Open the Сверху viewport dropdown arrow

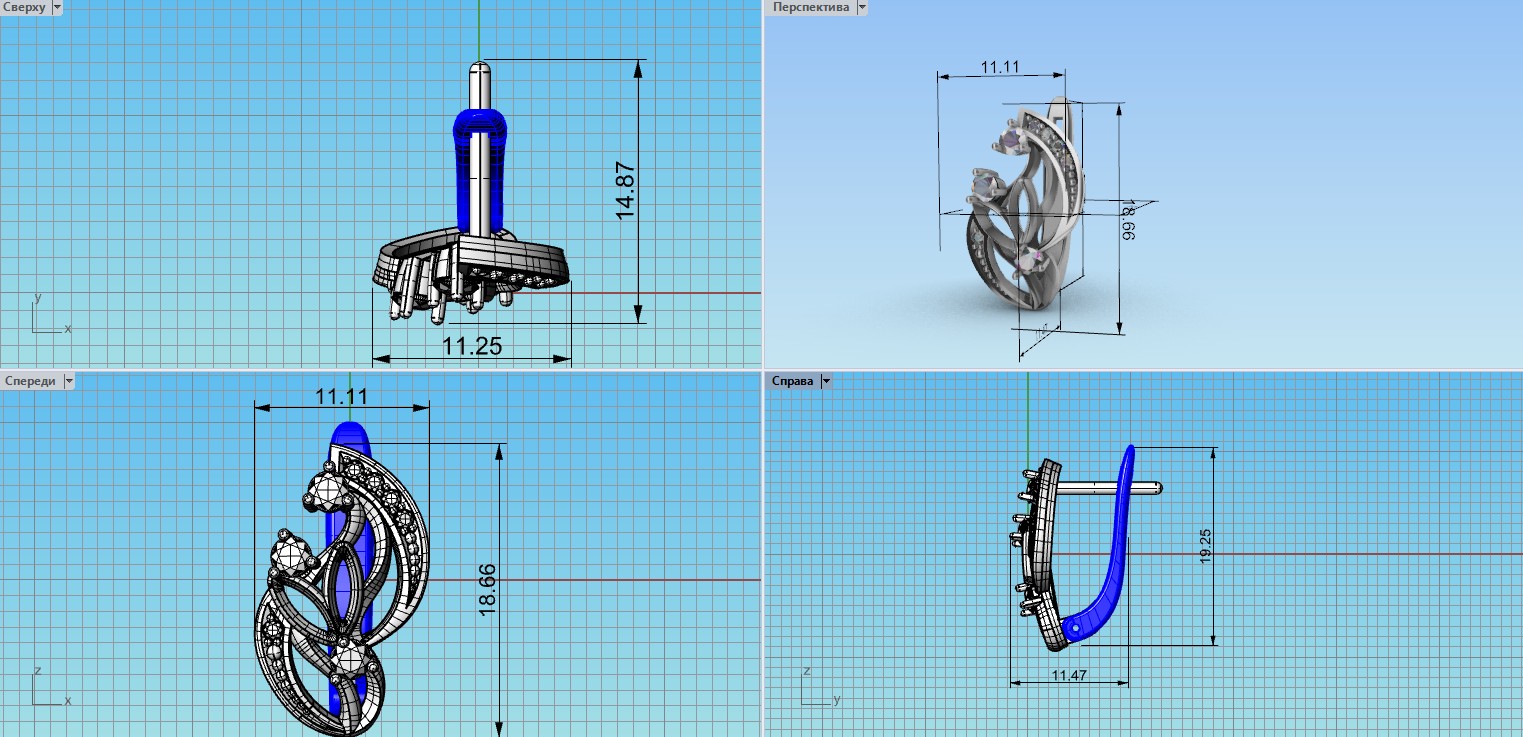[56, 7]
